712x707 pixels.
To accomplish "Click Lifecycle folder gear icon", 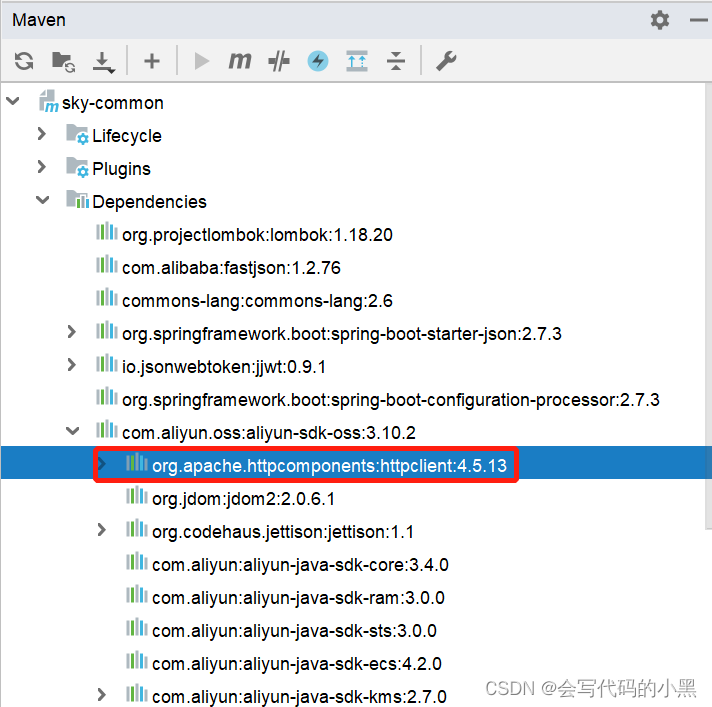I will coord(77,134).
